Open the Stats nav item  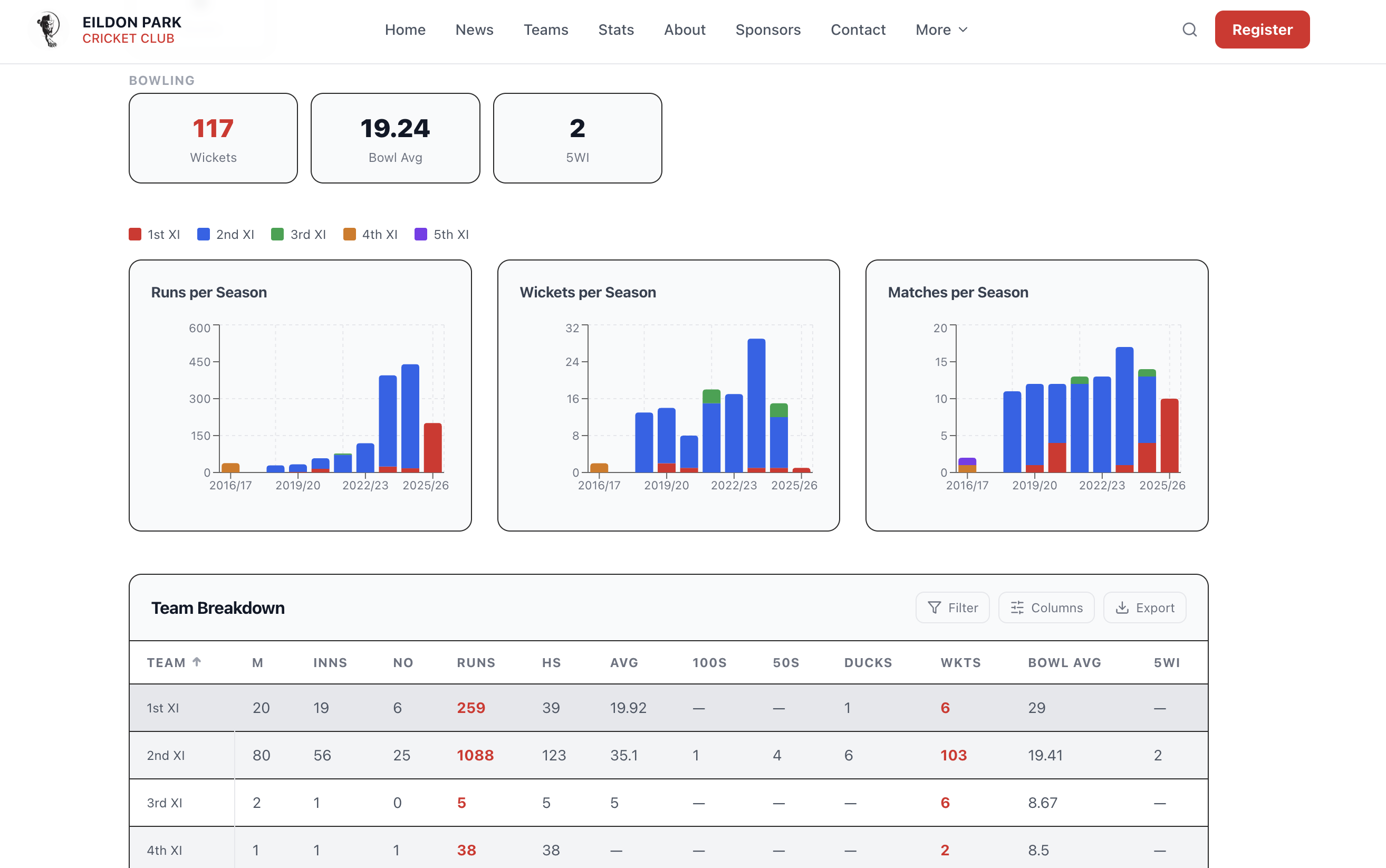(x=615, y=30)
